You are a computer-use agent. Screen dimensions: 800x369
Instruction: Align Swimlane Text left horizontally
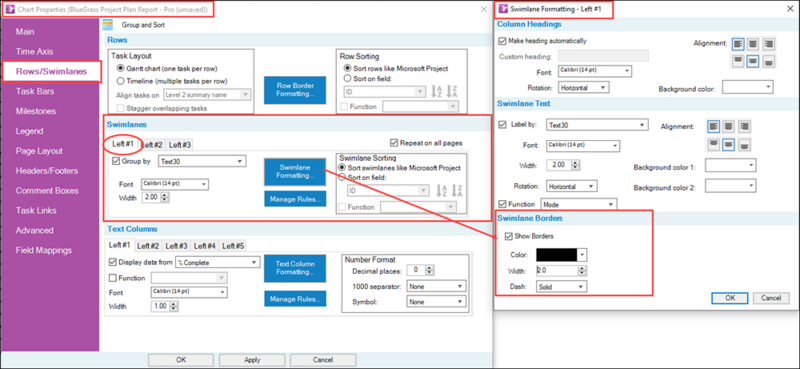click(714, 126)
